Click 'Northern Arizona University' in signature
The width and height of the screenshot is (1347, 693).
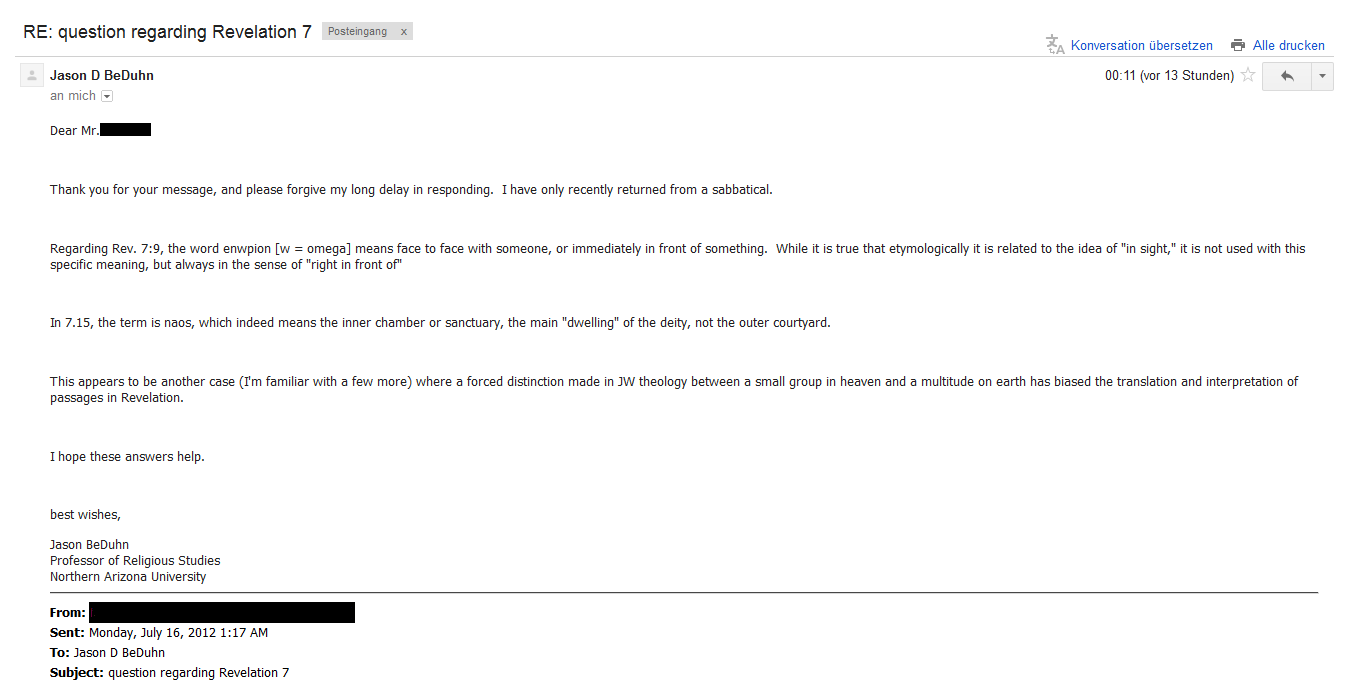point(128,577)
